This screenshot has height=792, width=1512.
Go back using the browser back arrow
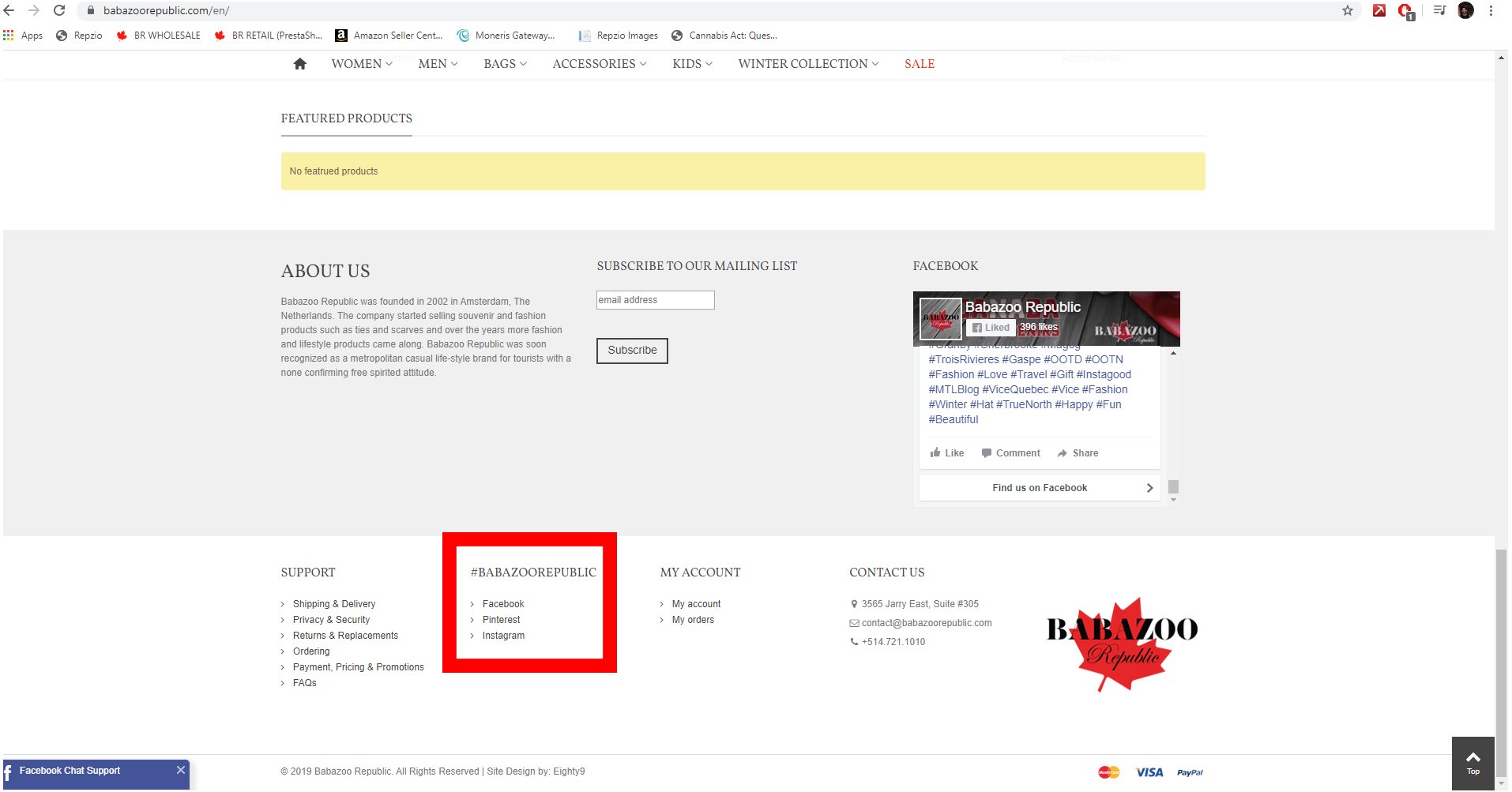[9, 11]
